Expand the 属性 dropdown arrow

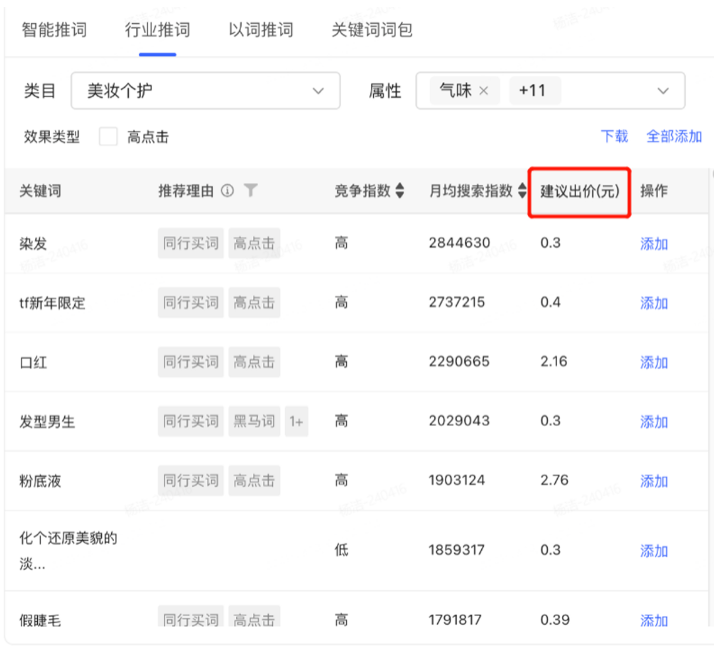coord(663,91)
